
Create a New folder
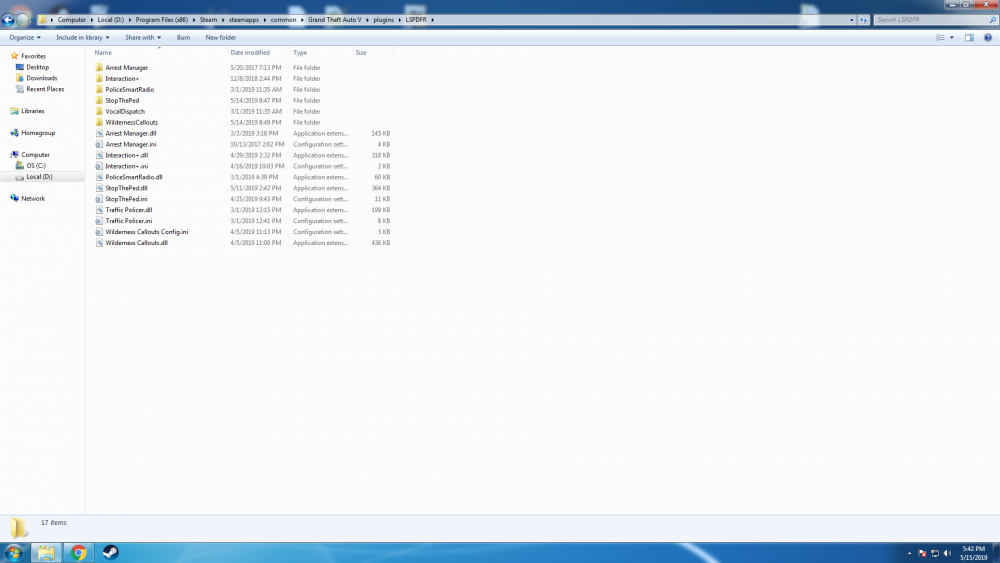coord(221,38)
